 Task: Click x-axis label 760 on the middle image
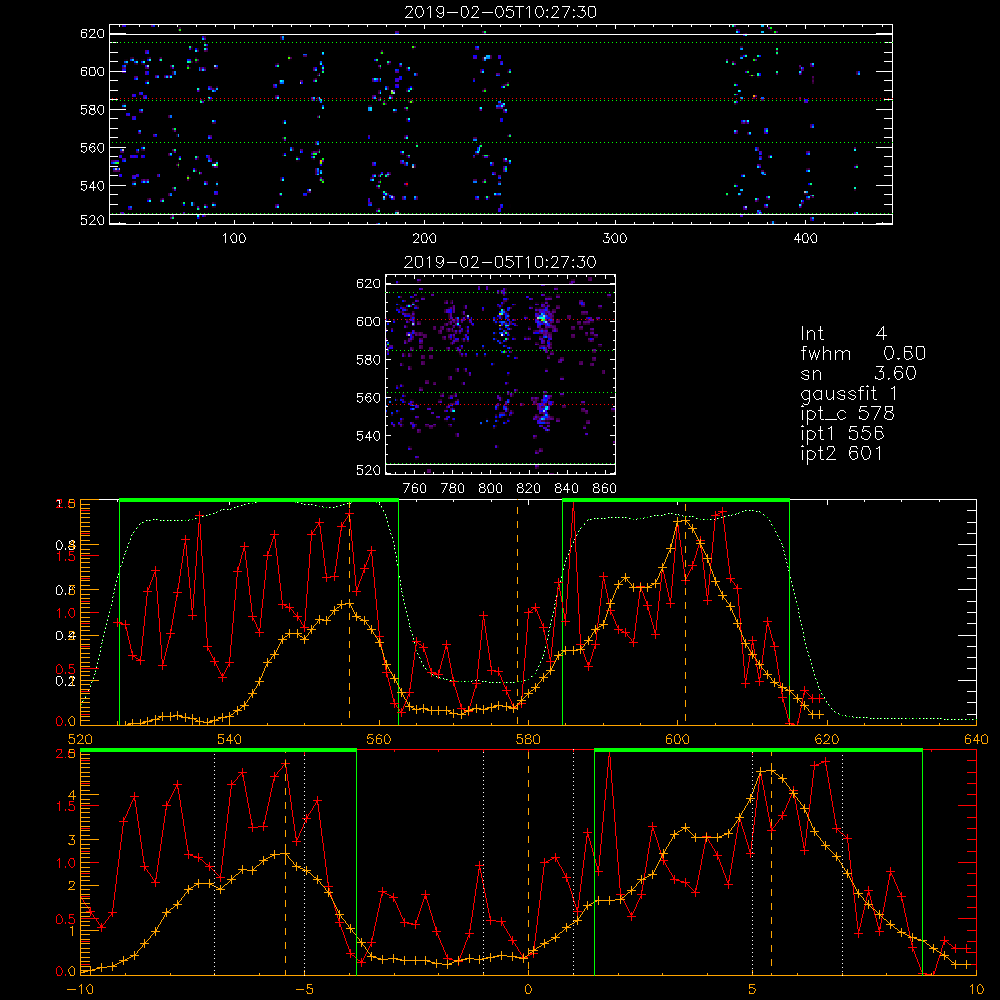pyautogui.click(x=415, y=489)
